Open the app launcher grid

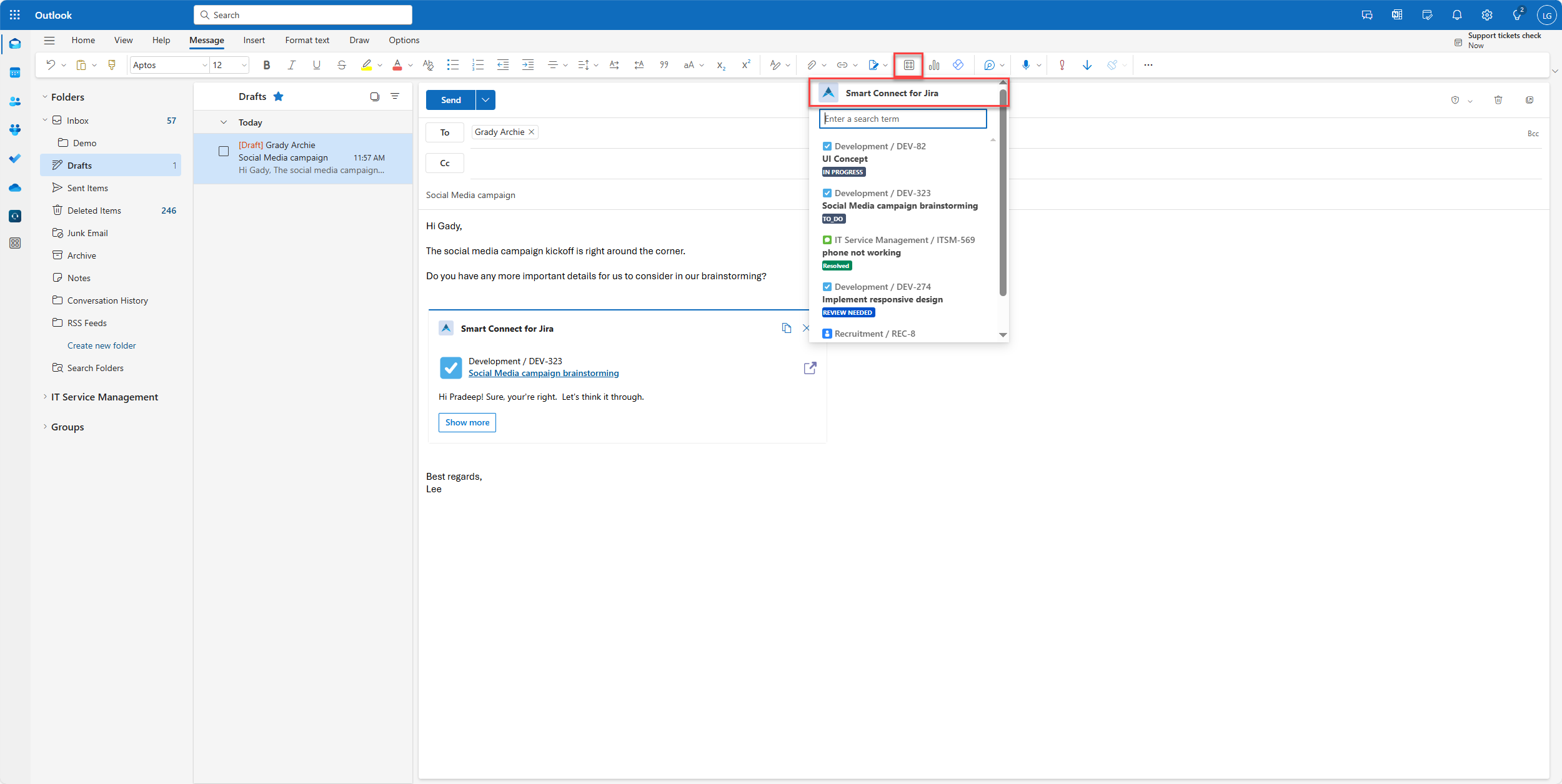(x=15, y=15)
